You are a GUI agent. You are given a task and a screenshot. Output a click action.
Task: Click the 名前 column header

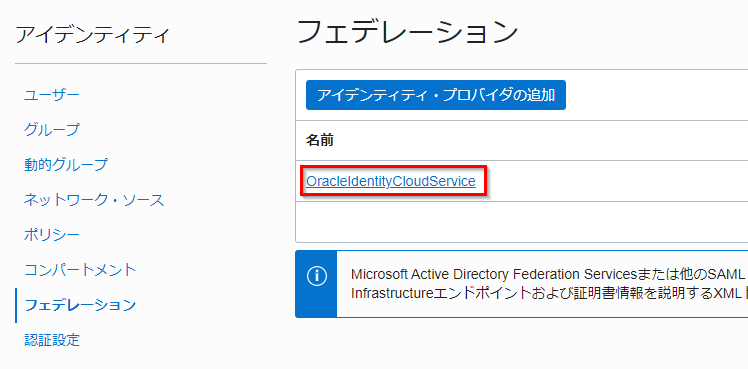(320, 141)
